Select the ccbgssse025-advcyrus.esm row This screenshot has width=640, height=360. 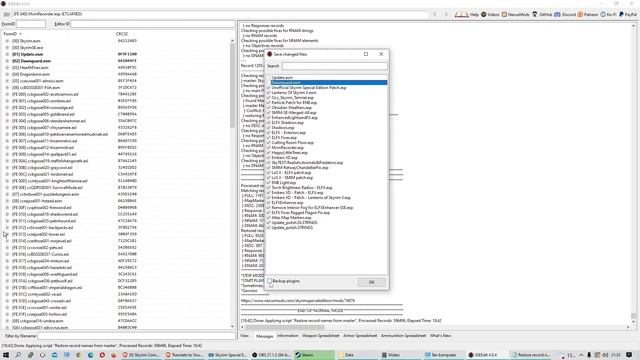pos(40,327)
